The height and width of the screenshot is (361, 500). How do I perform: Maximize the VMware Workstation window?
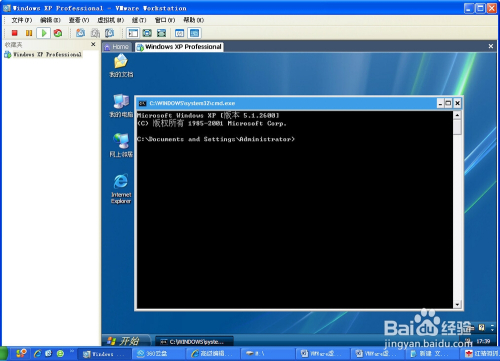[x=480, y=8]
